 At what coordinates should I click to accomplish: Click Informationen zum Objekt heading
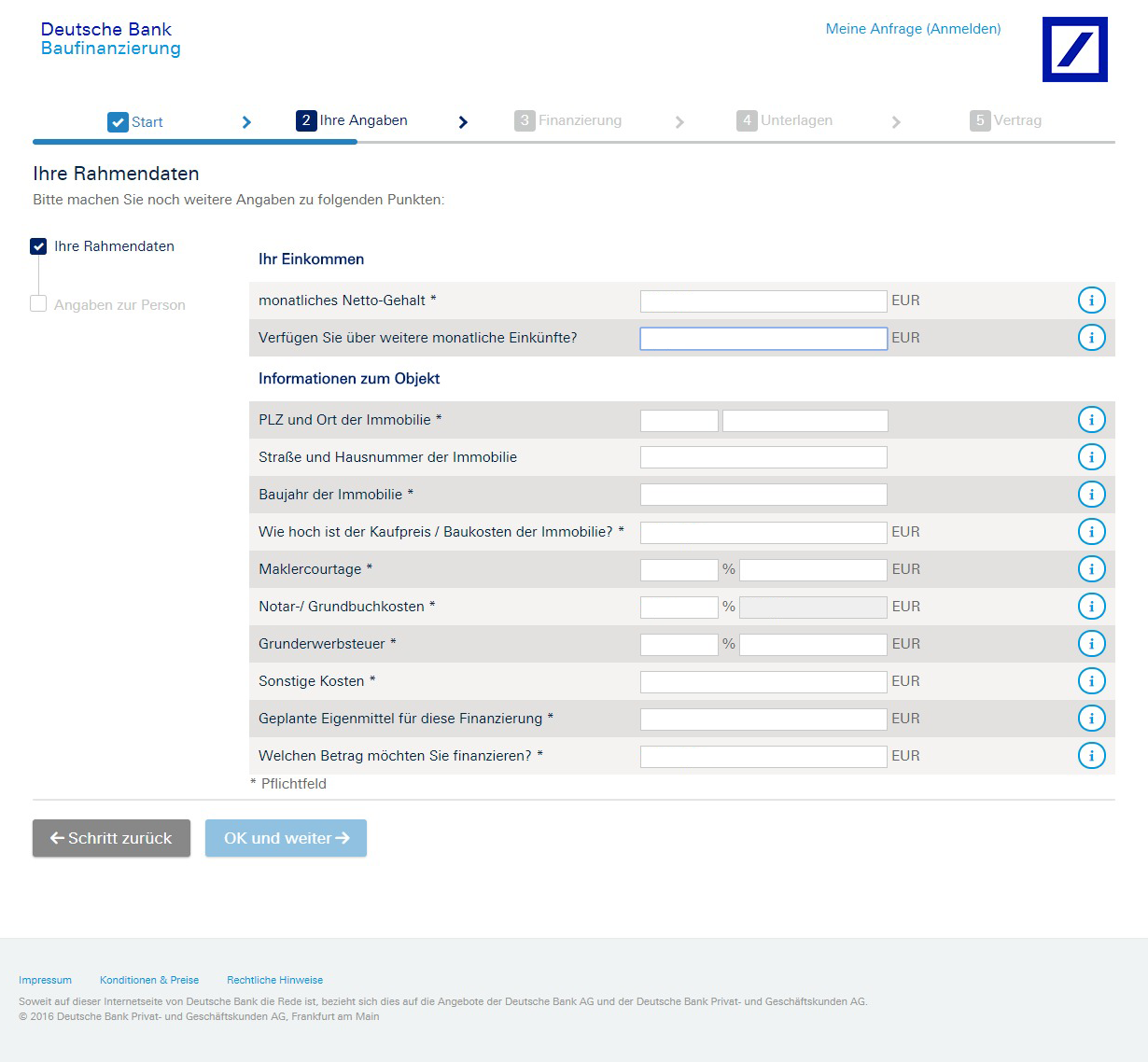(349, 379)
